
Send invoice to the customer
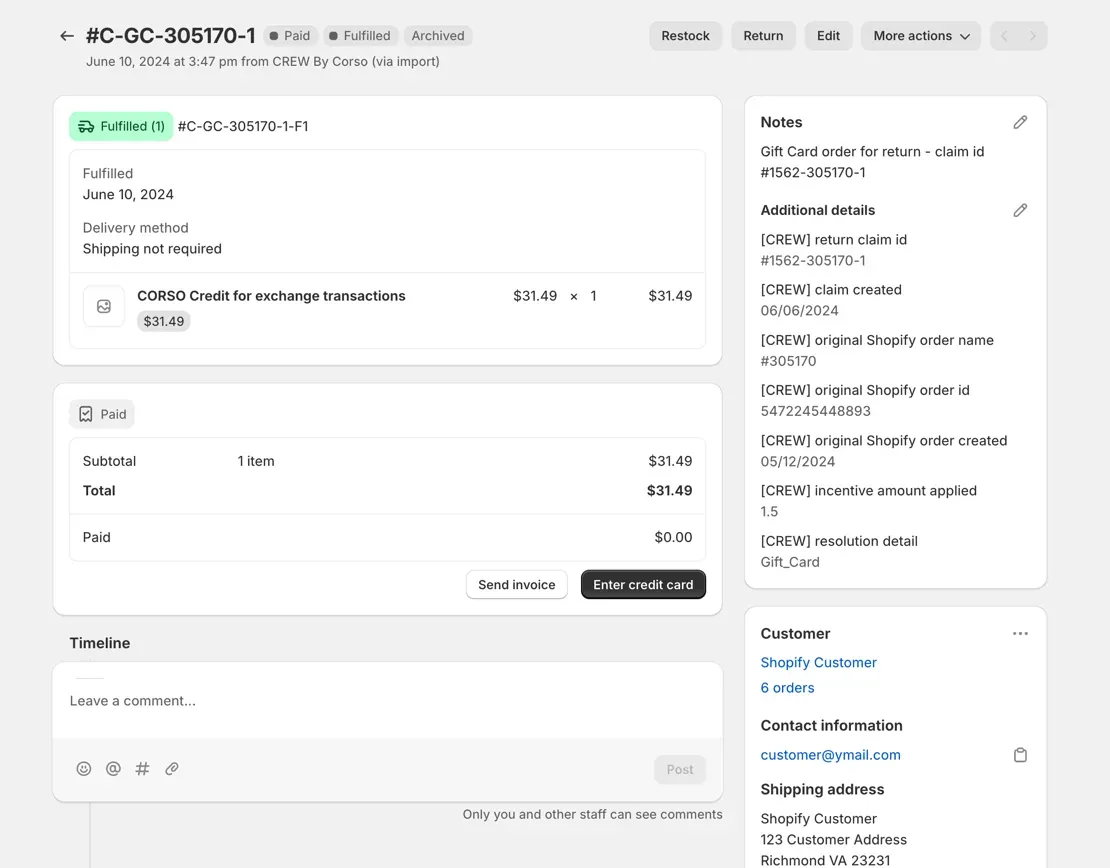(516, 584)
